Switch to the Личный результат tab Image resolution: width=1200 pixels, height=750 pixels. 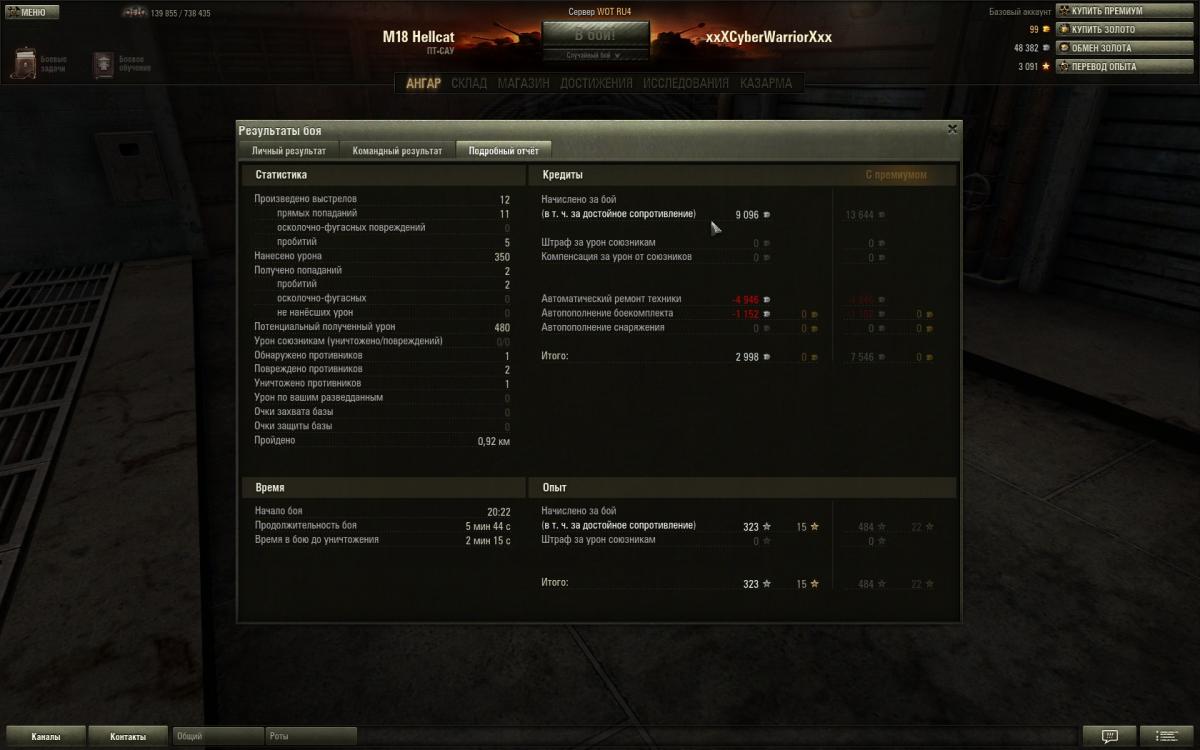click(289, 151)
